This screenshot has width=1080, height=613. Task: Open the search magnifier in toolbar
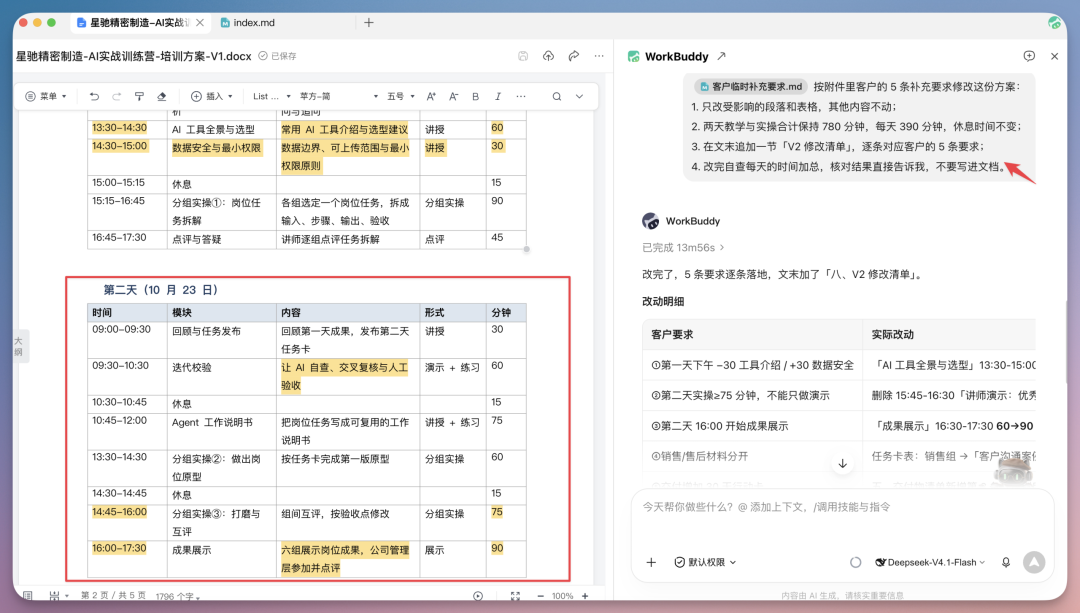click(557, 96)
